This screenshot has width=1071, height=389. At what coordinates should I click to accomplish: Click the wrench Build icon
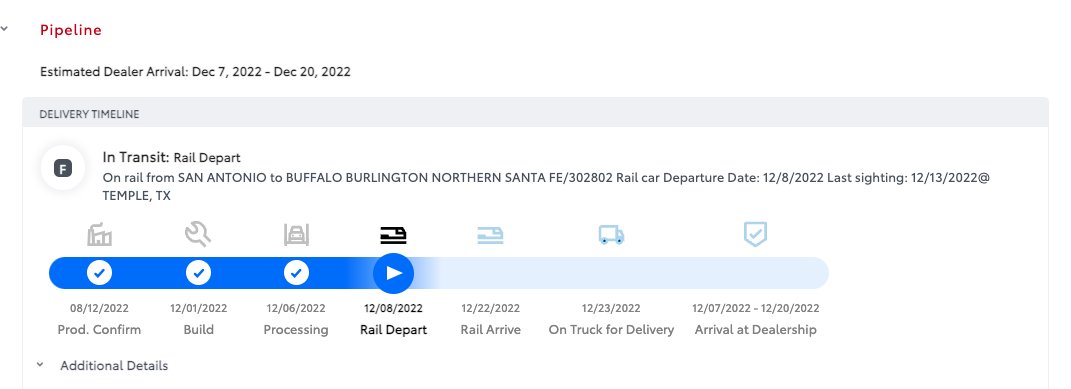[198, 234]
